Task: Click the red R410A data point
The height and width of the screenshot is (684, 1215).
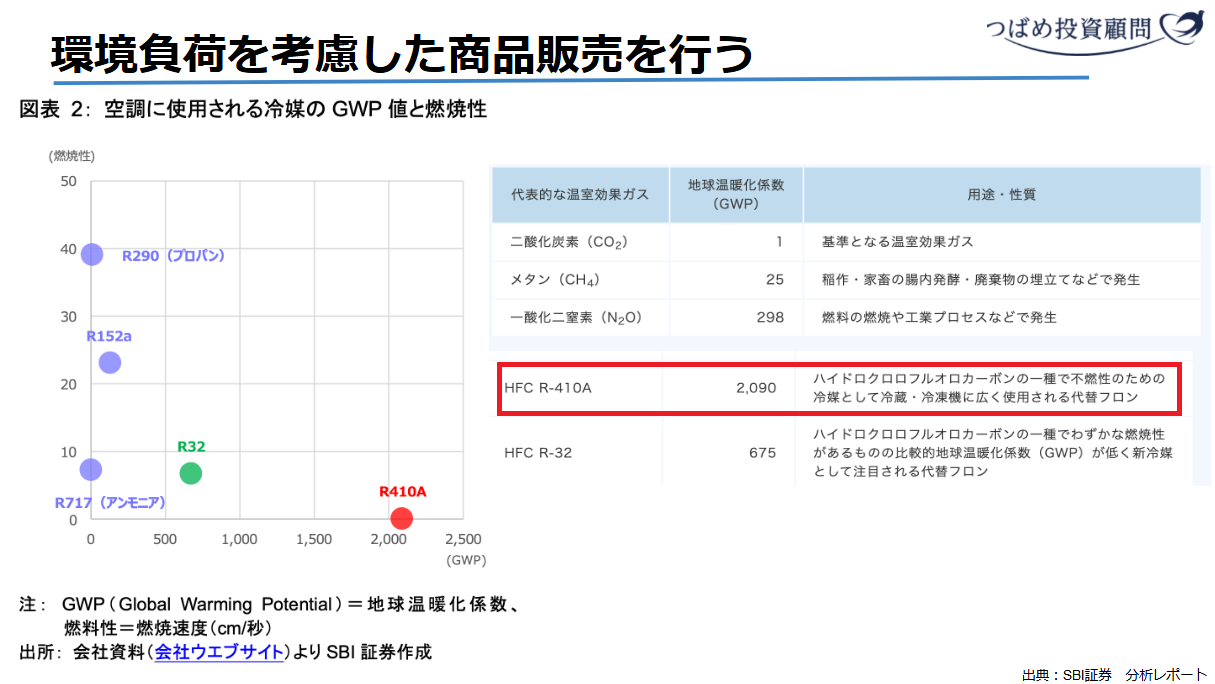Action: pyautogui.click(x=401, y=518)
